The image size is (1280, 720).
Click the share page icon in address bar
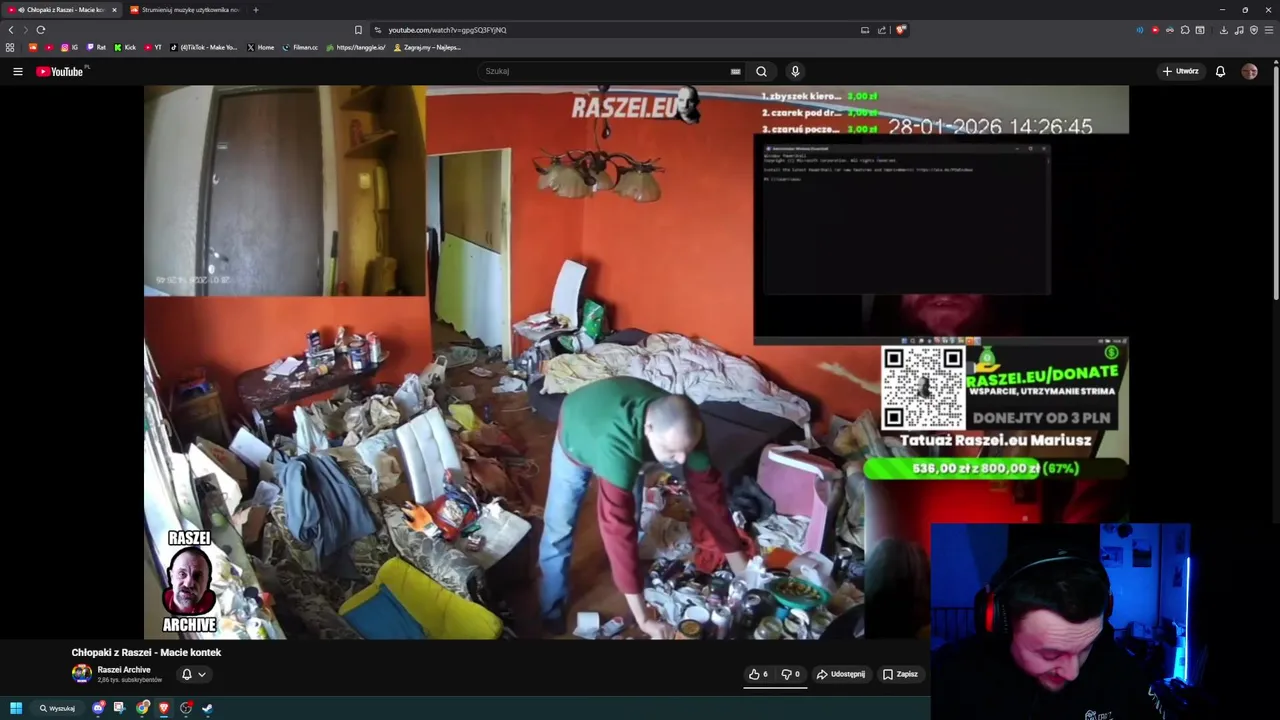[882, 30]
